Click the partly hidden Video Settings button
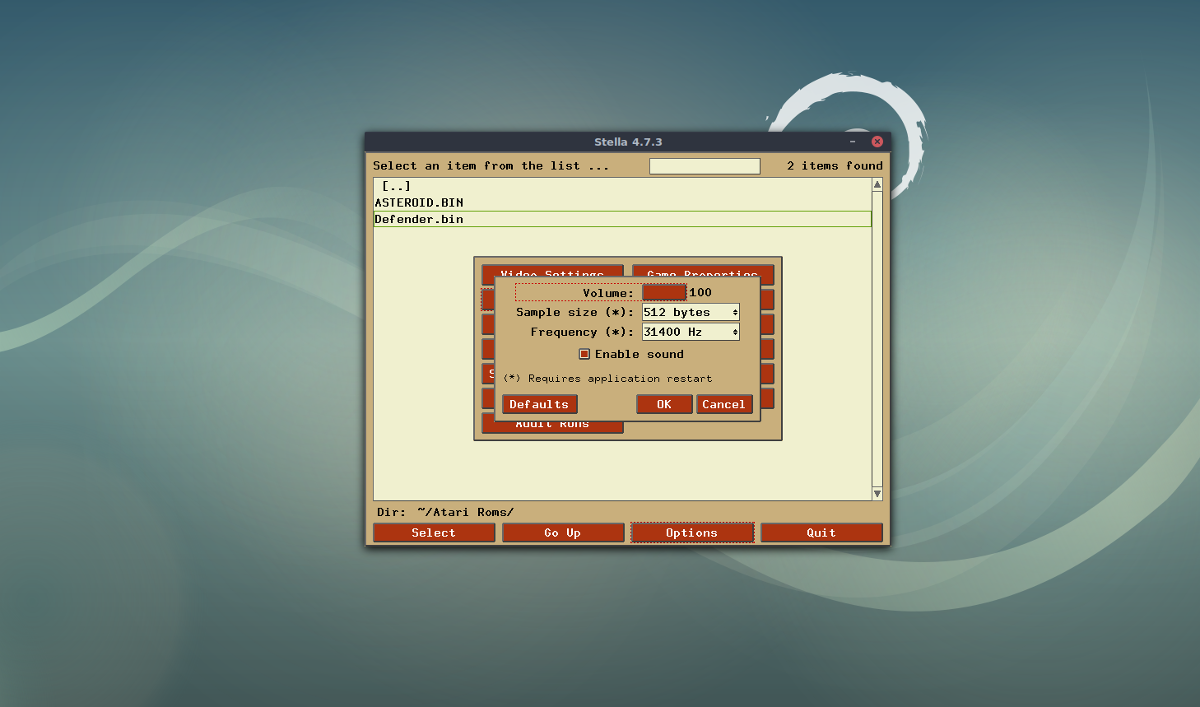This screenshot has width=1200, height=707. pos(552,271)
